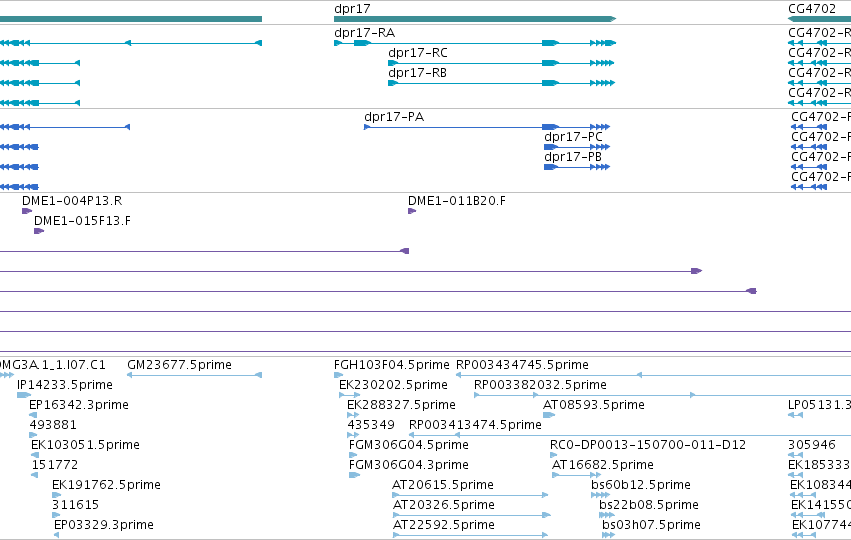This screenshot has height=540, width=851.
Task: Select the EK103051.5prime label
Action: pos(85,445)
